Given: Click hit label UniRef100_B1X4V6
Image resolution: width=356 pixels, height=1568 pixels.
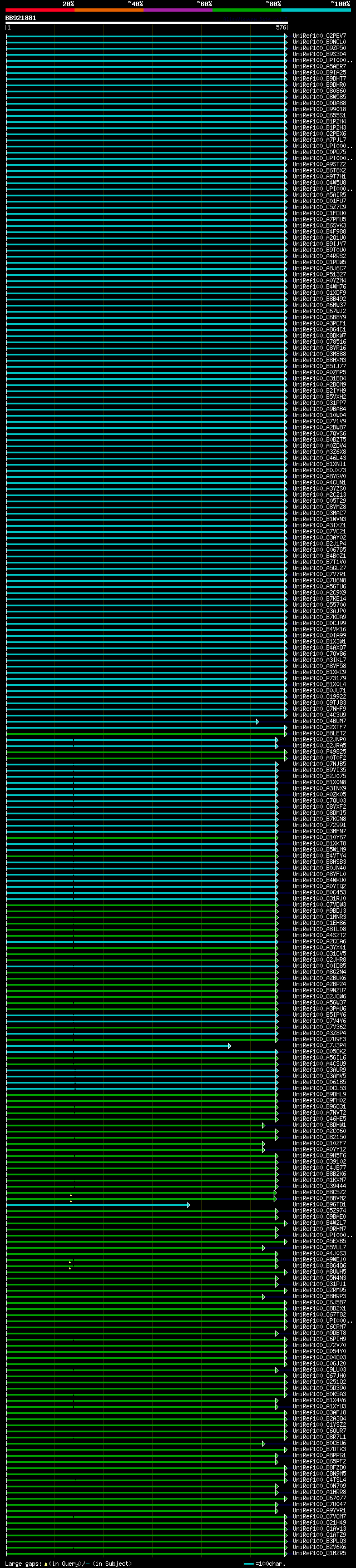Looking at the screenshot, I should [x=319, y=1400].
